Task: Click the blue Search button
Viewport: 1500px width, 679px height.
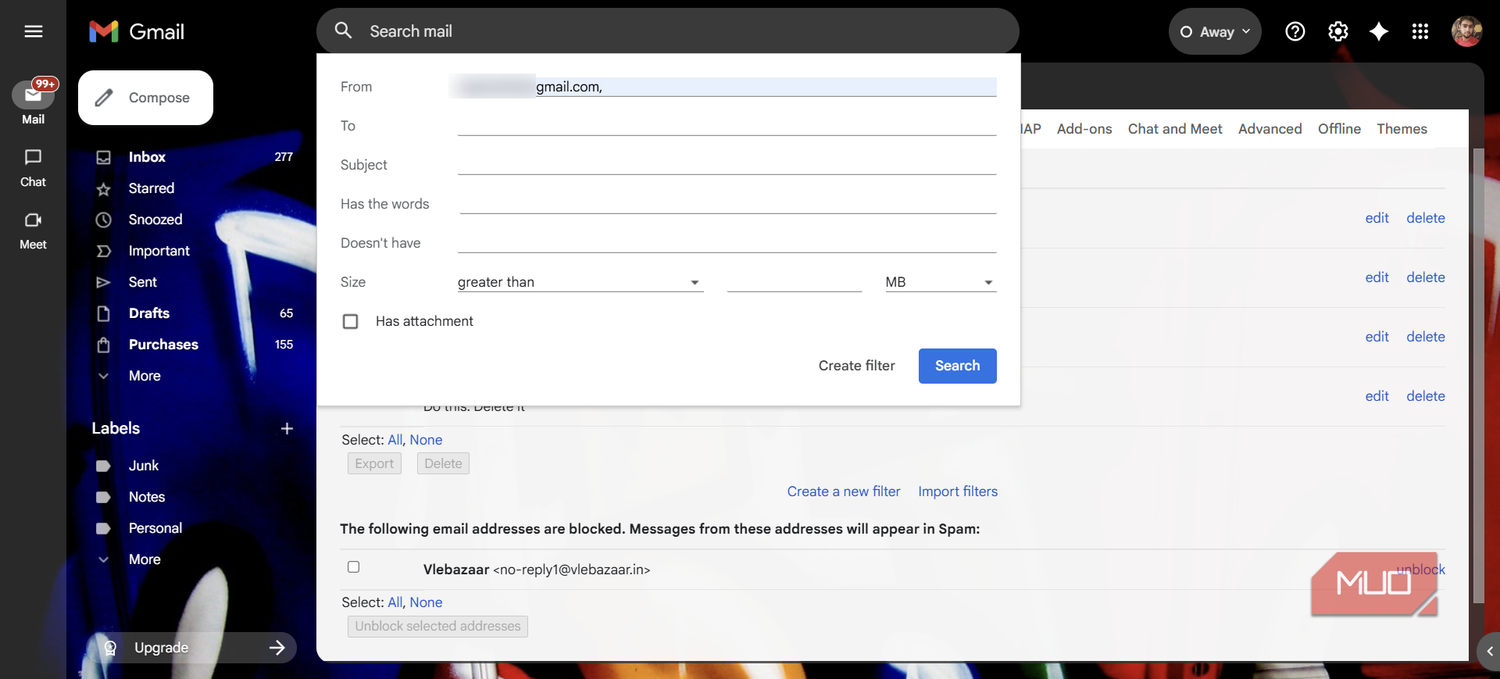Action: 957,366
